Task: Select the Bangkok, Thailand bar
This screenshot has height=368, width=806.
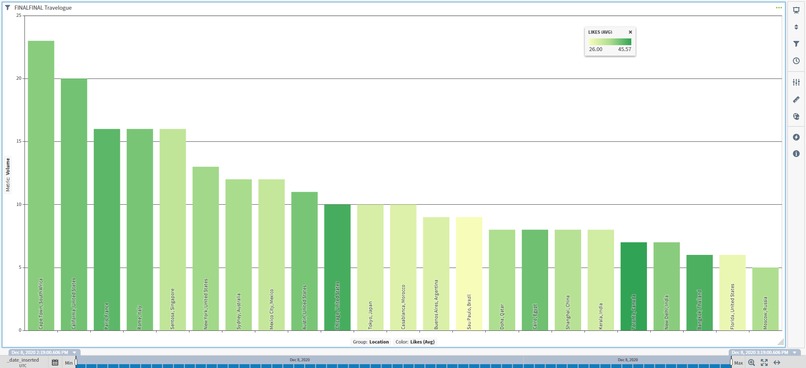Action: 699,292
